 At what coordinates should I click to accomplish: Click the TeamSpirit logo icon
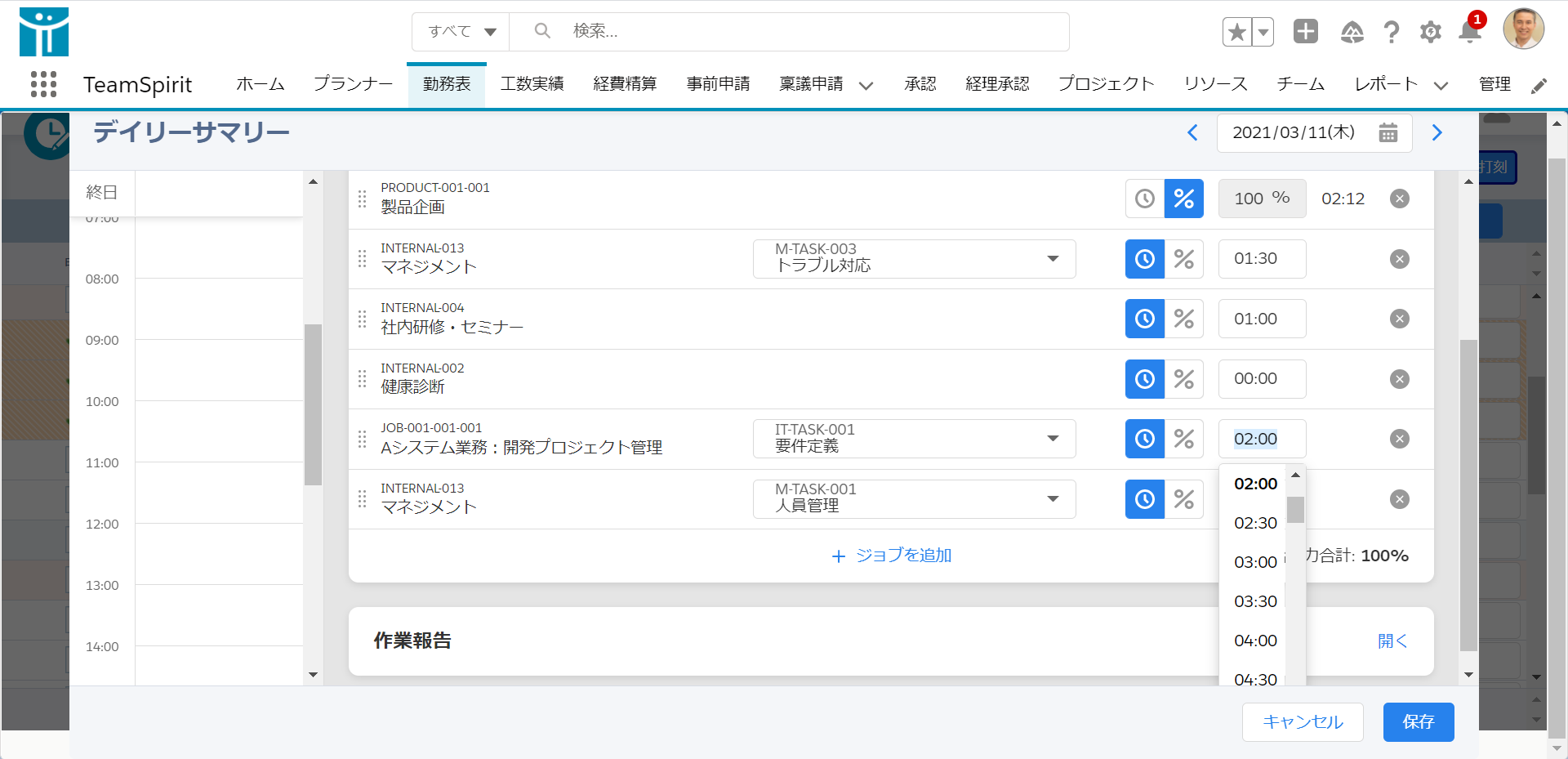pos(44,32)
